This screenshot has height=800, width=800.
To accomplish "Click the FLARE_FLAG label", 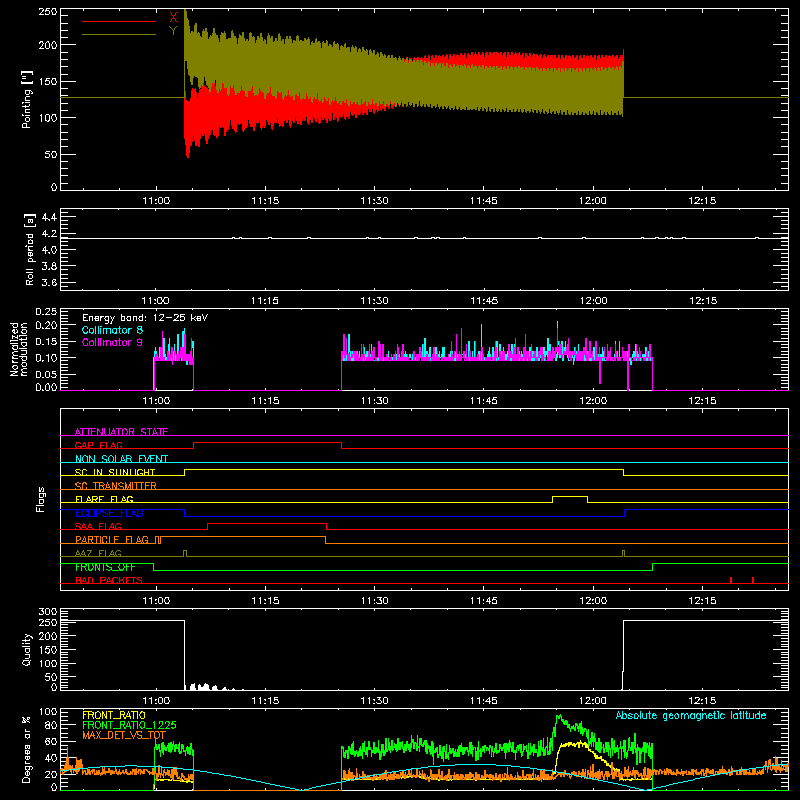I will (104, 499).
